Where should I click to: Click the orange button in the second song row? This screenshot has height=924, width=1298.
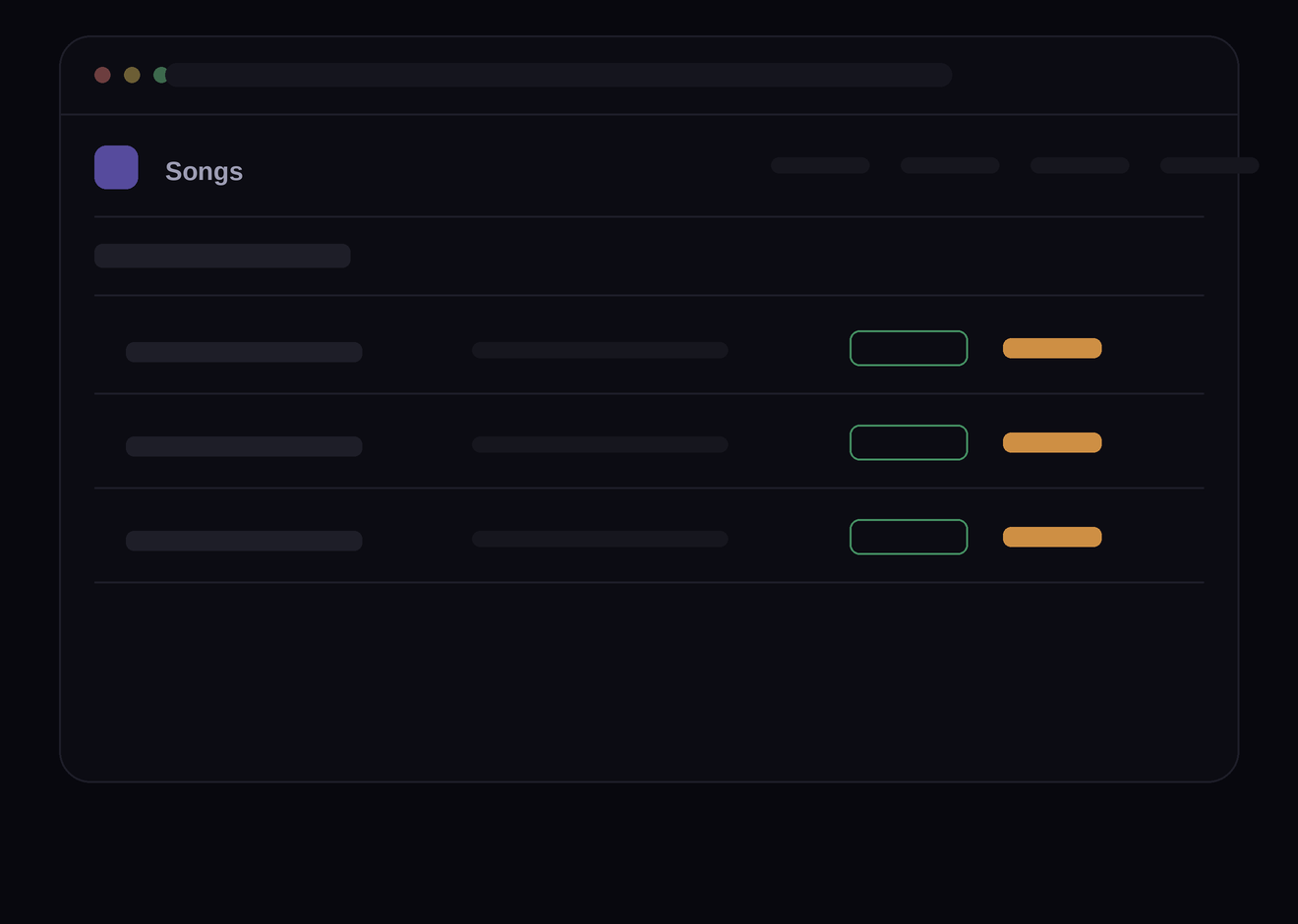1052,442
